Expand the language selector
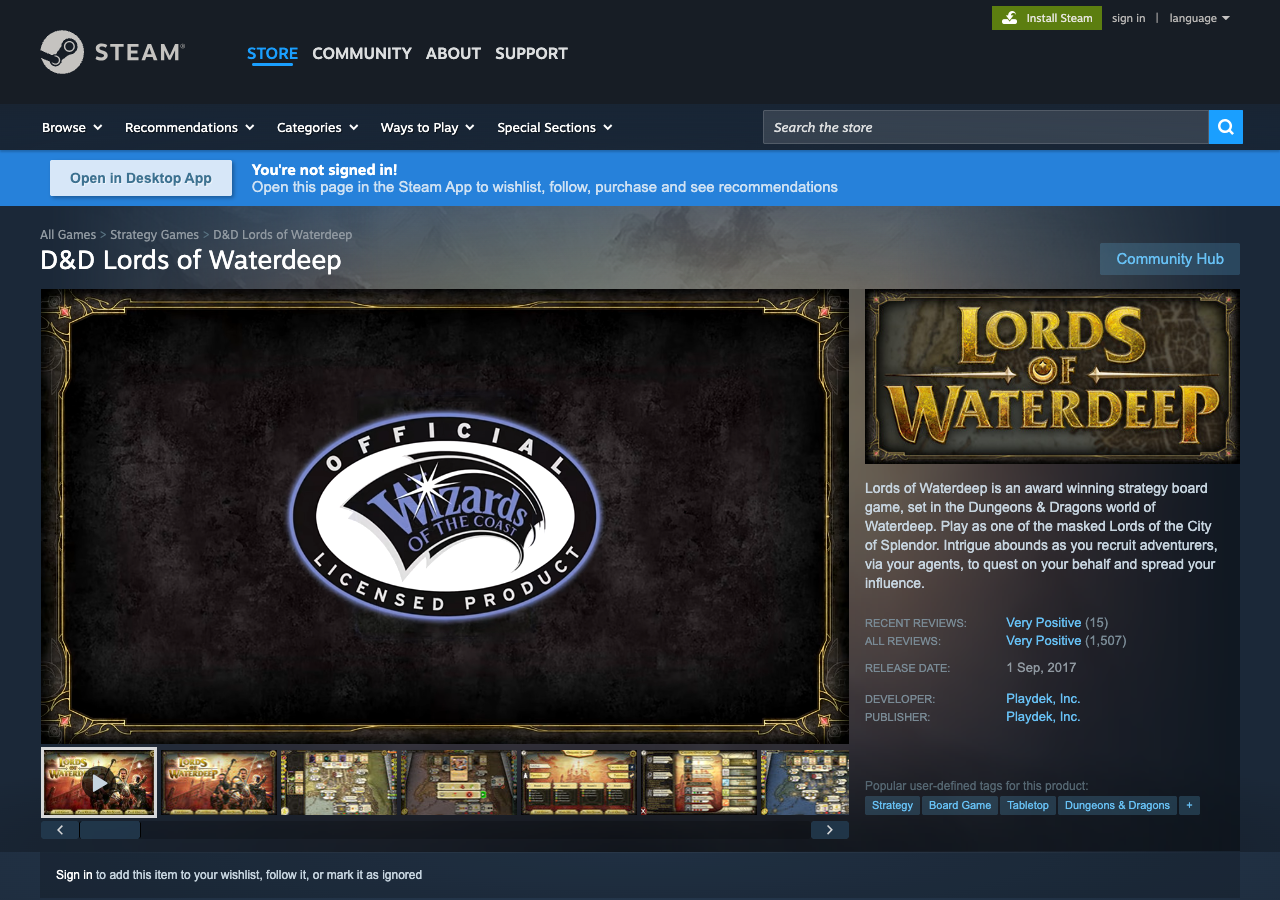This screenshot has height=900, width=1280. click(1199, 17)
